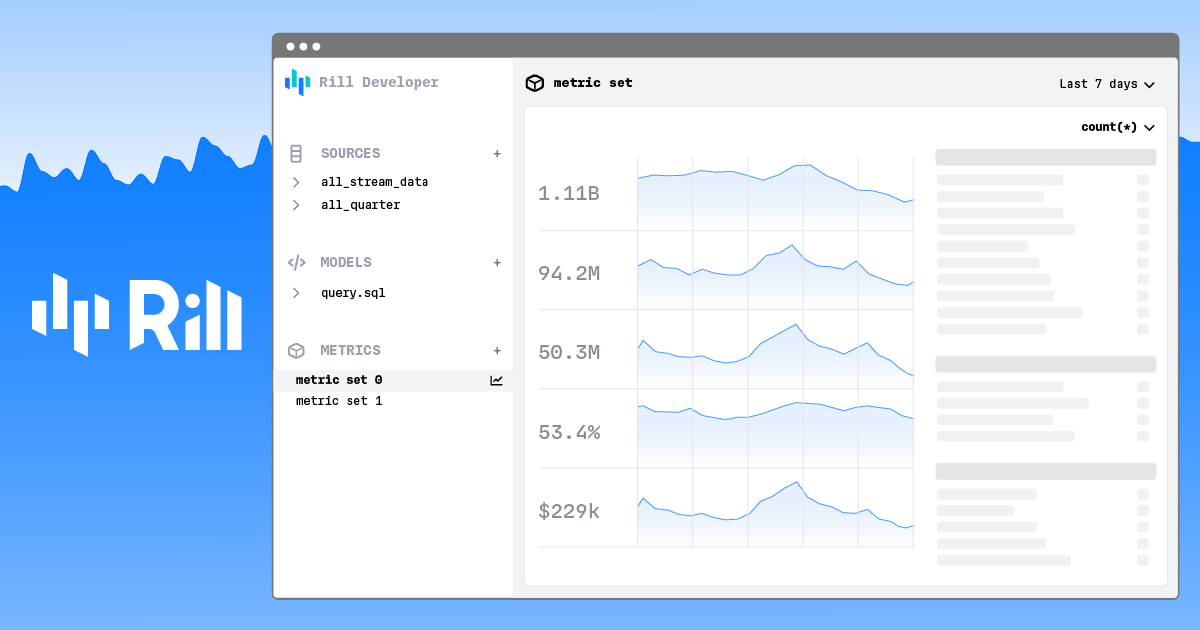Viewport: 1200px width, 630px height.
Task: Click the SOURCES database icon
Action: (x=295, y=153)
